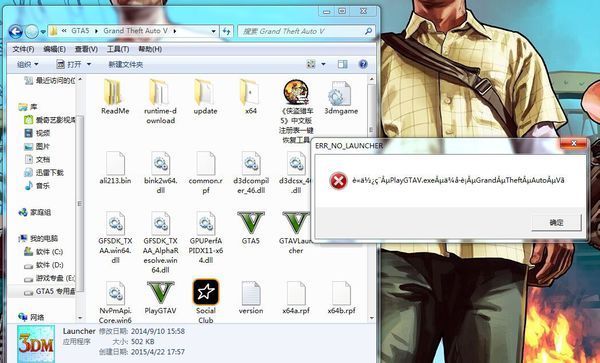Select the x64a.rpf file
600x363 pixels.
pos(296,298)
